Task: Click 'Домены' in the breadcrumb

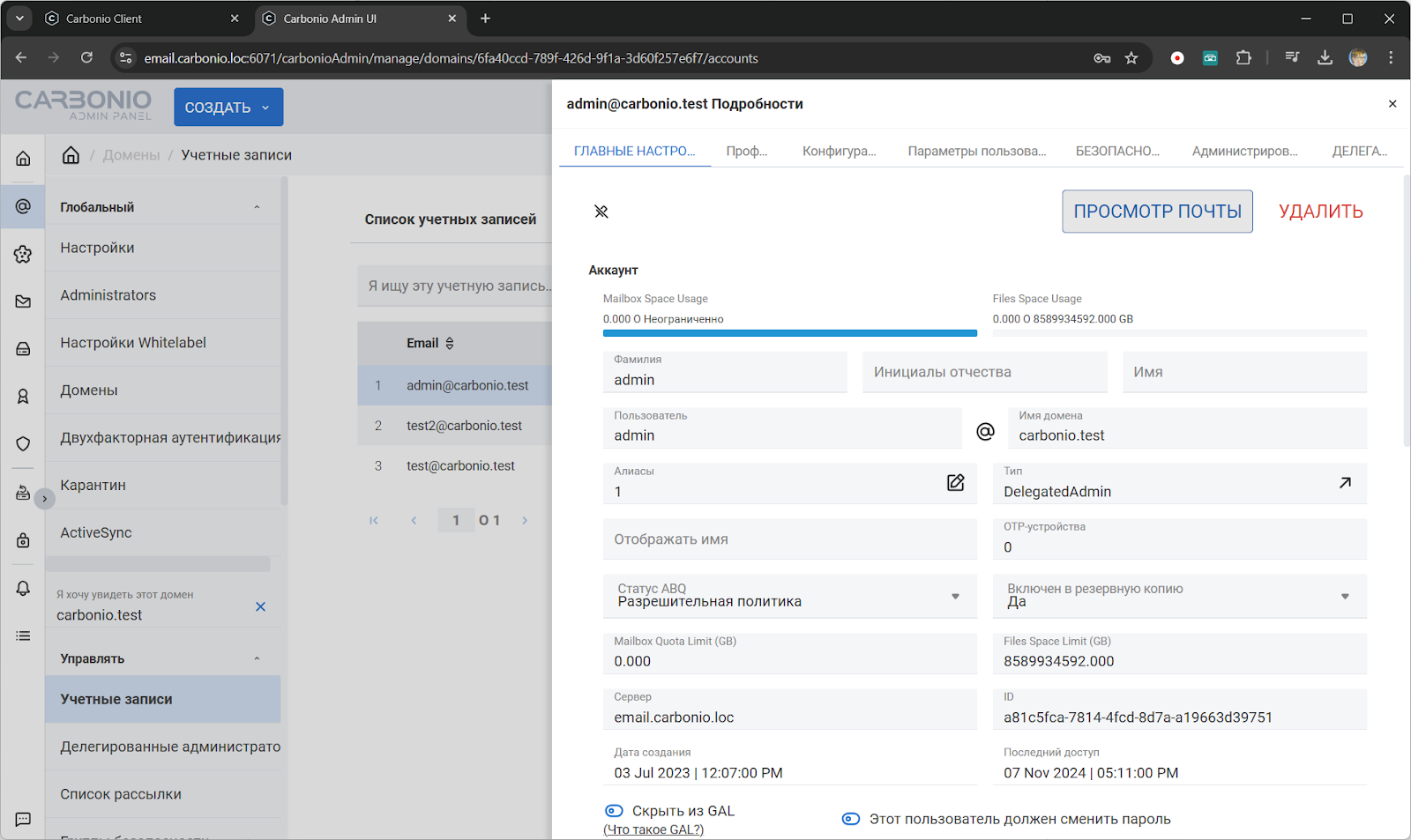Action: tap(131, 155)
